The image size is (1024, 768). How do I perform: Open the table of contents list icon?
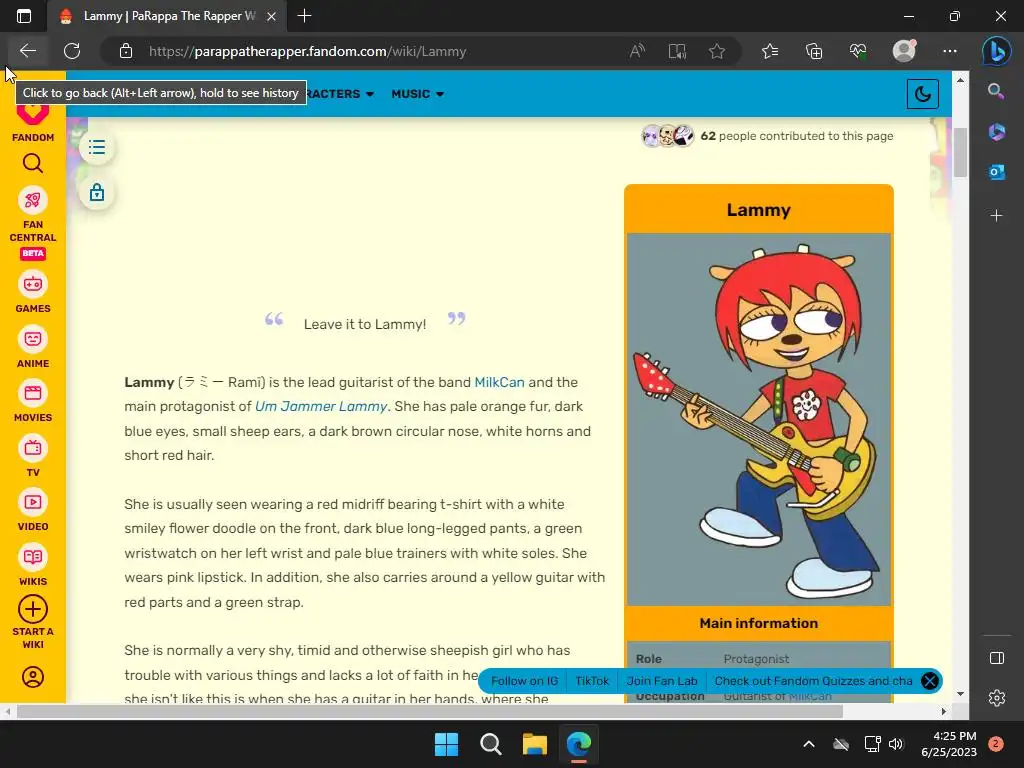(97, 148)
